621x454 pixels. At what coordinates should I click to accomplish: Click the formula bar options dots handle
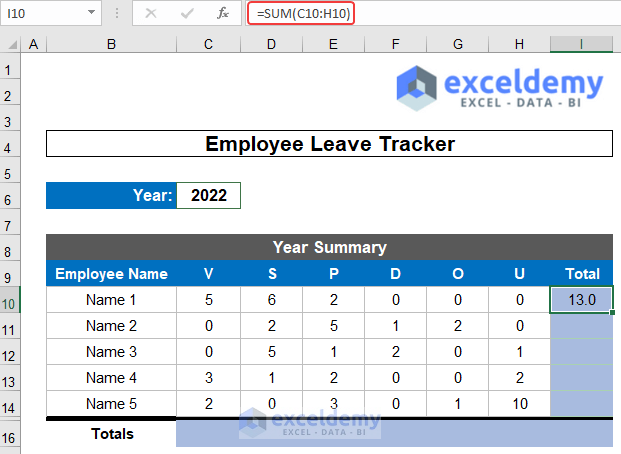pyautogui.click(x=117, y=13)
